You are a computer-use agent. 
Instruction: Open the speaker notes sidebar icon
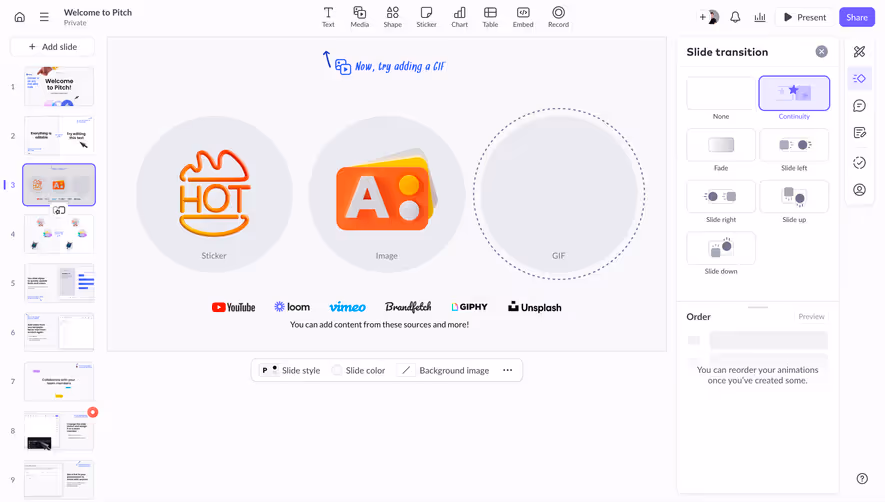click(859, 133)
